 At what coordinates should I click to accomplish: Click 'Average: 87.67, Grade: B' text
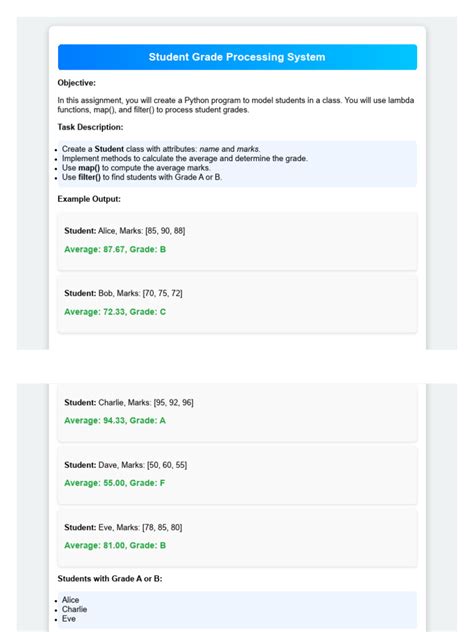tap(115, 249)
